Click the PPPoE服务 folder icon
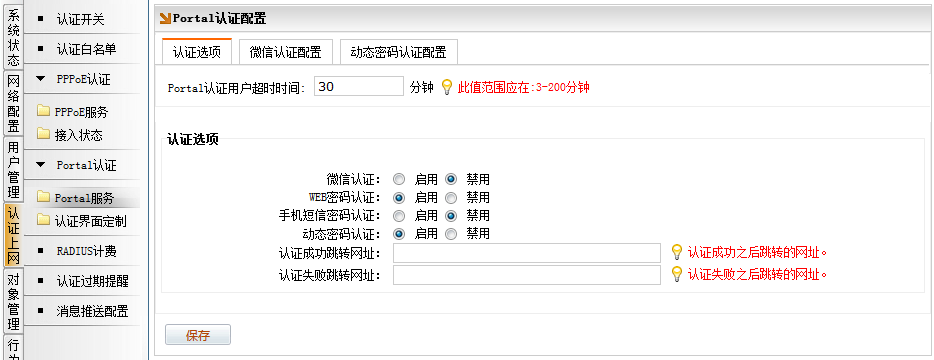This screenshot has width=934, height=360. click(x=43, y=111)
